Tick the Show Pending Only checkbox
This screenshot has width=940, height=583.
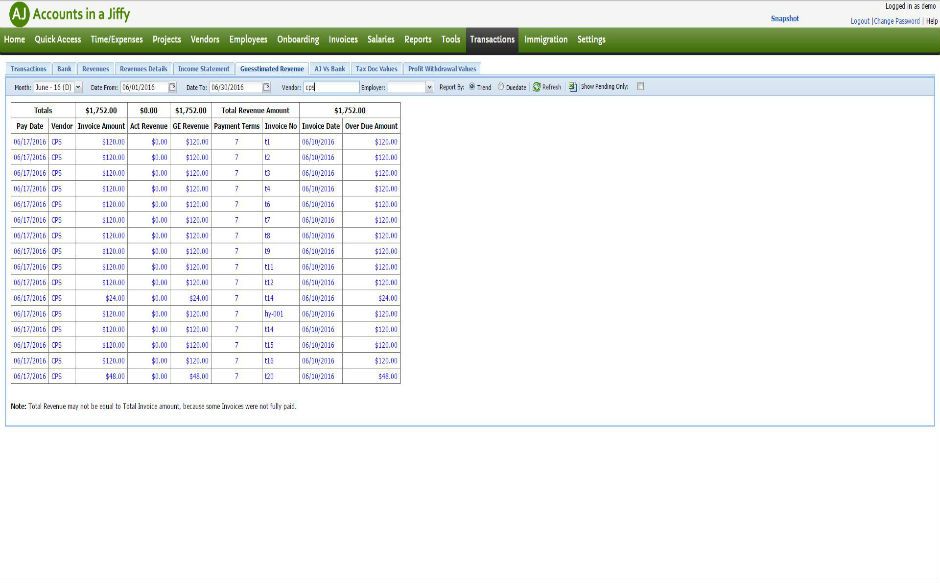coord(640,86)
